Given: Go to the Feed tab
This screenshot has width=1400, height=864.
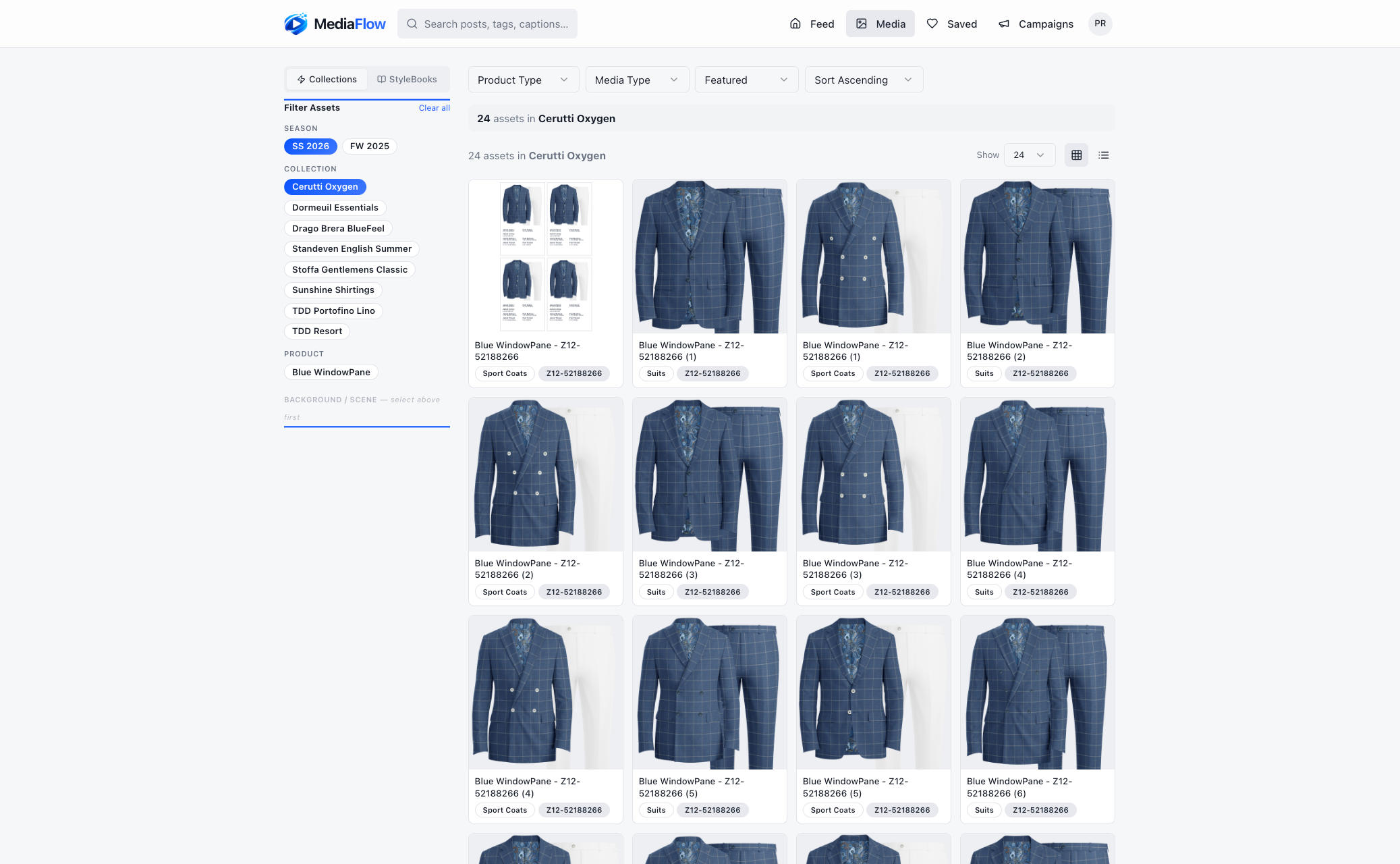Looking at the screenshot, I should coord(812,24).
